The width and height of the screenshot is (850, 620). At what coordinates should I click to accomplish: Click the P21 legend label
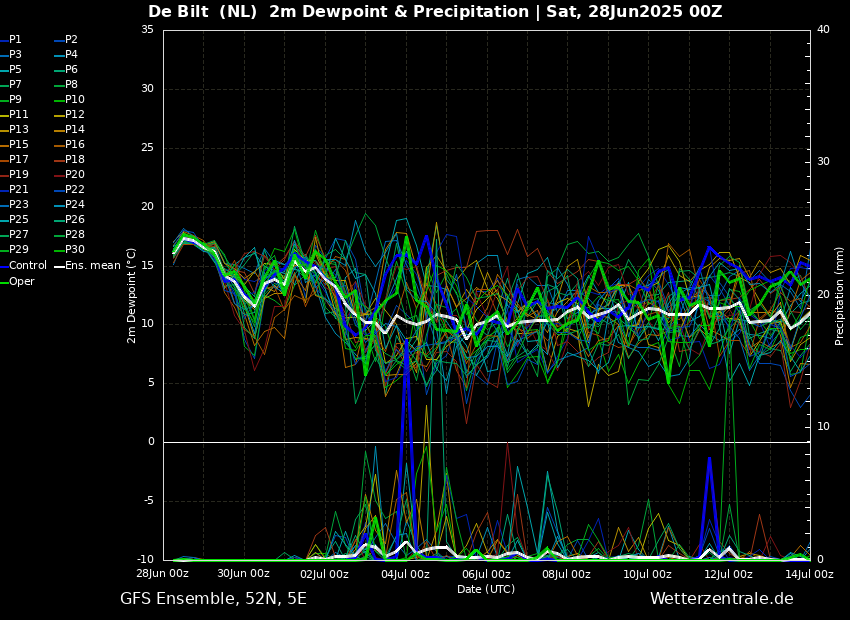point(14,190)
